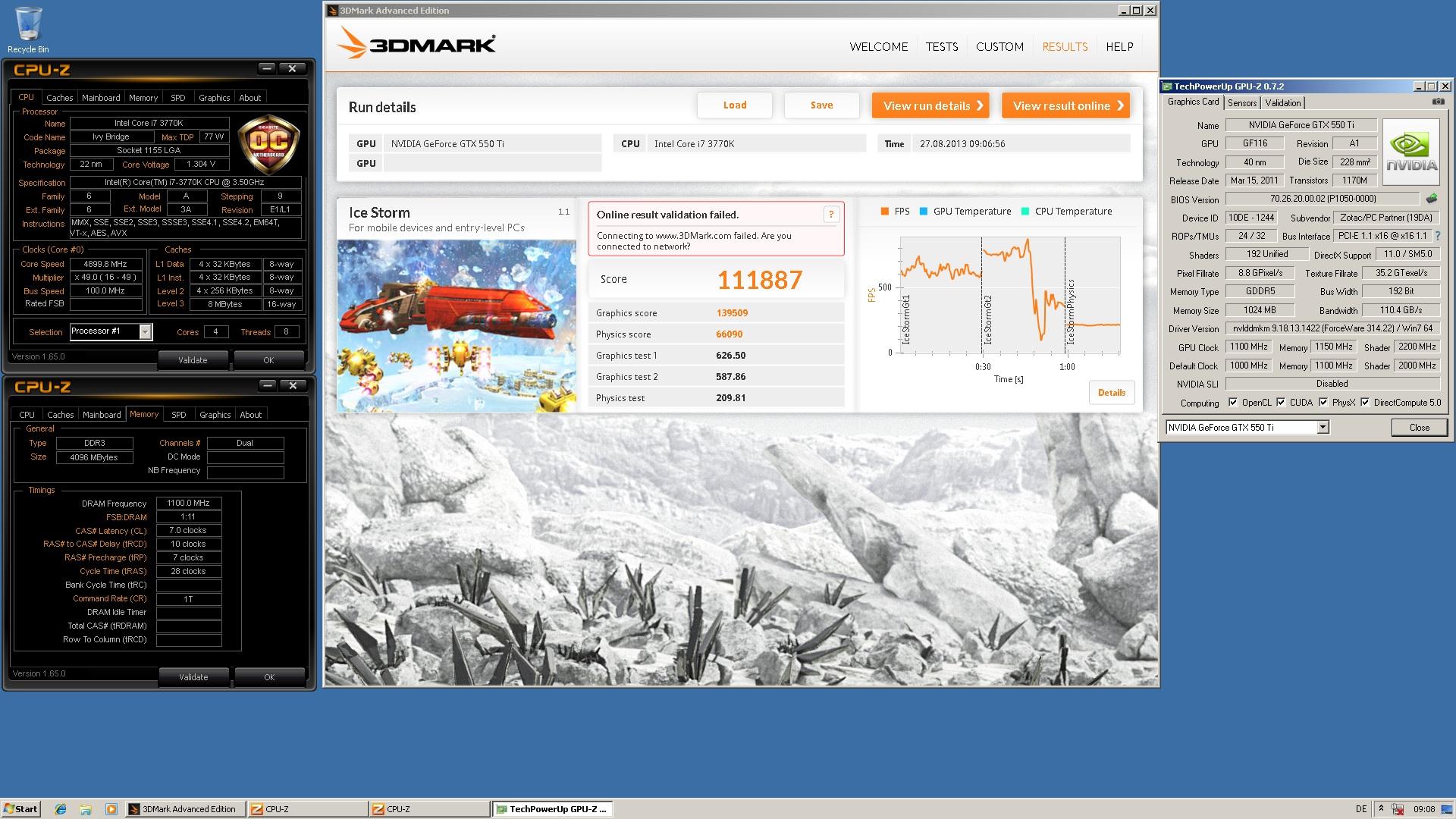Click the question mark help icon in validation box

830,215
